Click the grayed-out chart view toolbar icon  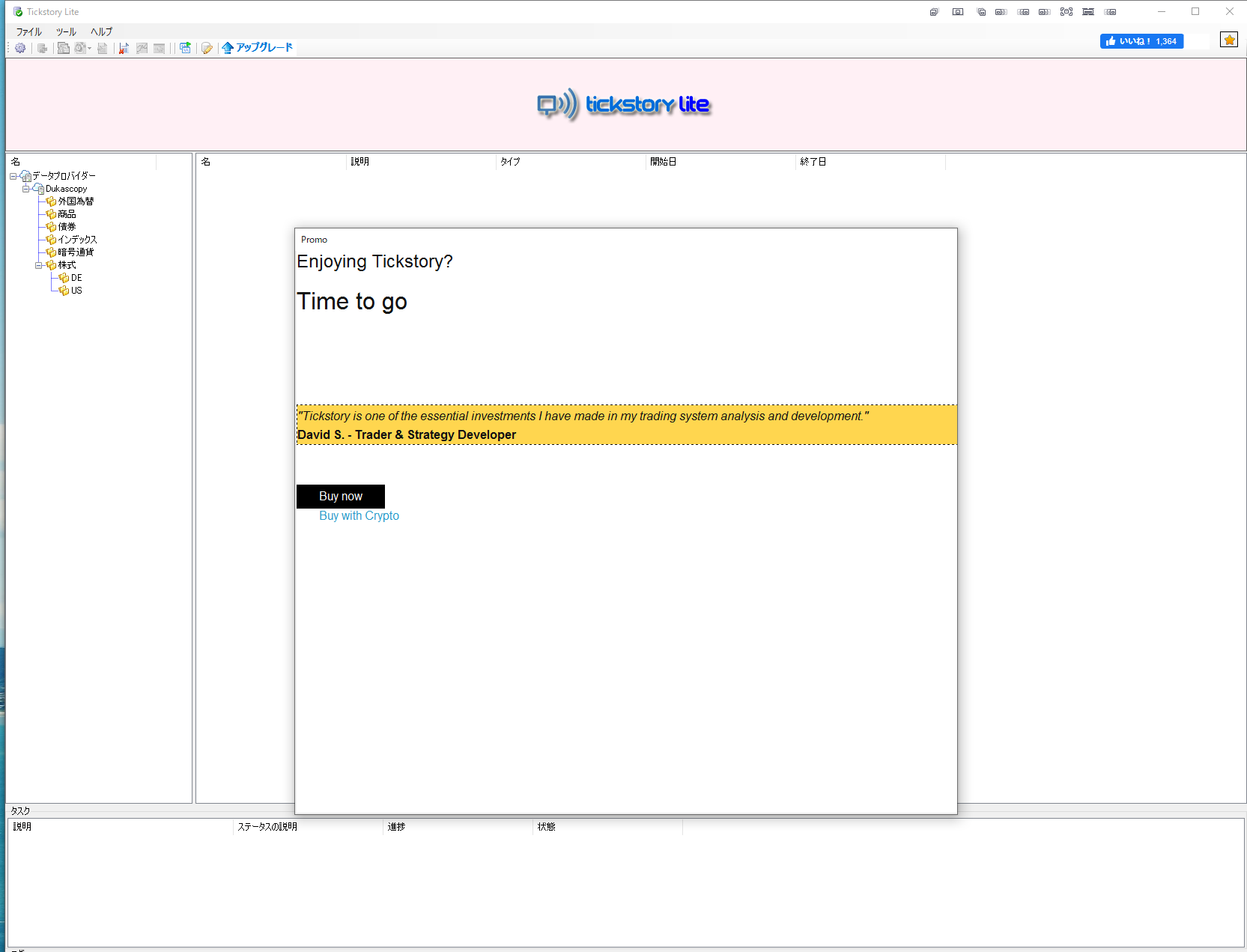tap(142, 48)
